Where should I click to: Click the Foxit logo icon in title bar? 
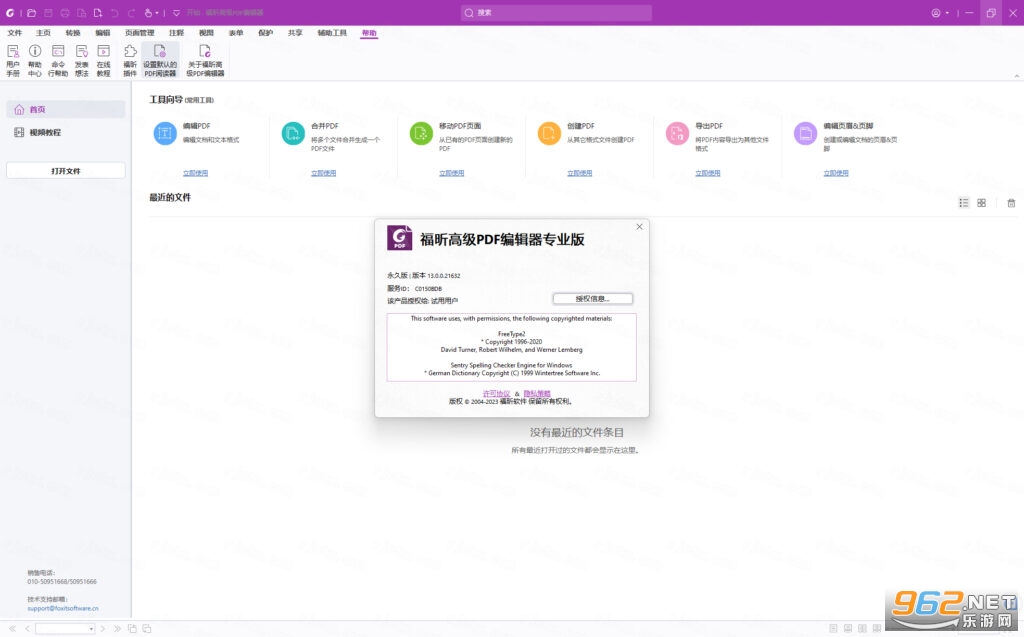click(x=10, y=12)
